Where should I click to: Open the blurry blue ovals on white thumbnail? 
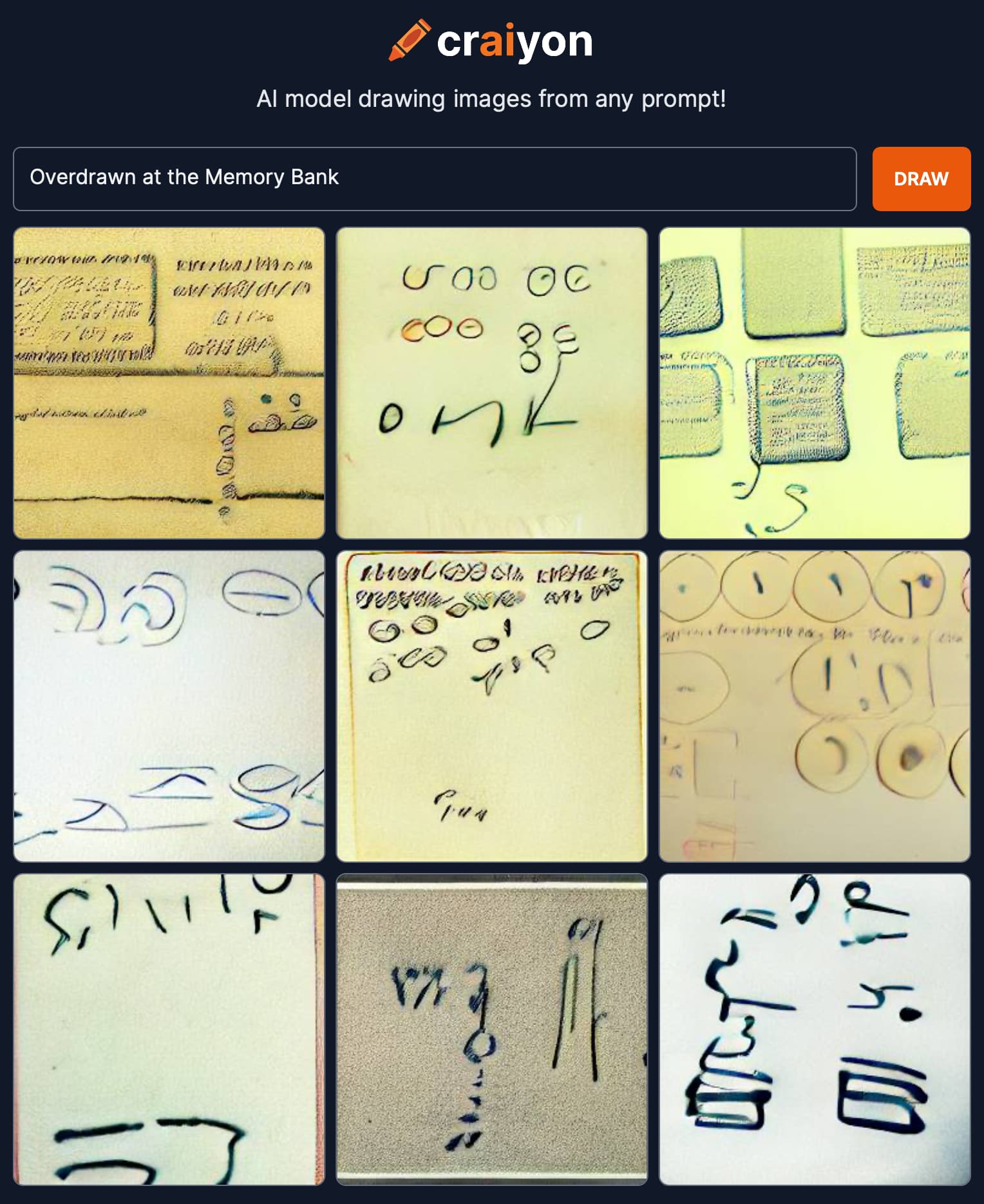point(169,706)
